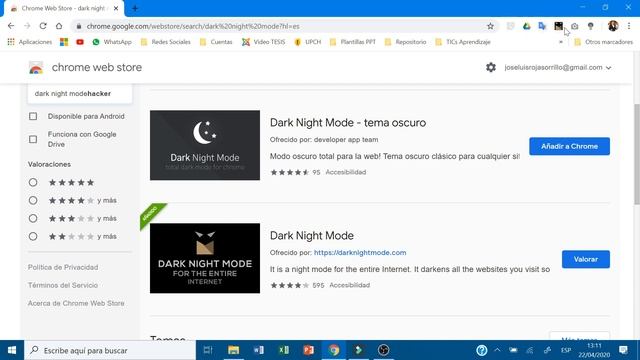The width and height of the screenshot is (640, 360).
Task: Select three stars y más filter
Action: coord(33,218)
